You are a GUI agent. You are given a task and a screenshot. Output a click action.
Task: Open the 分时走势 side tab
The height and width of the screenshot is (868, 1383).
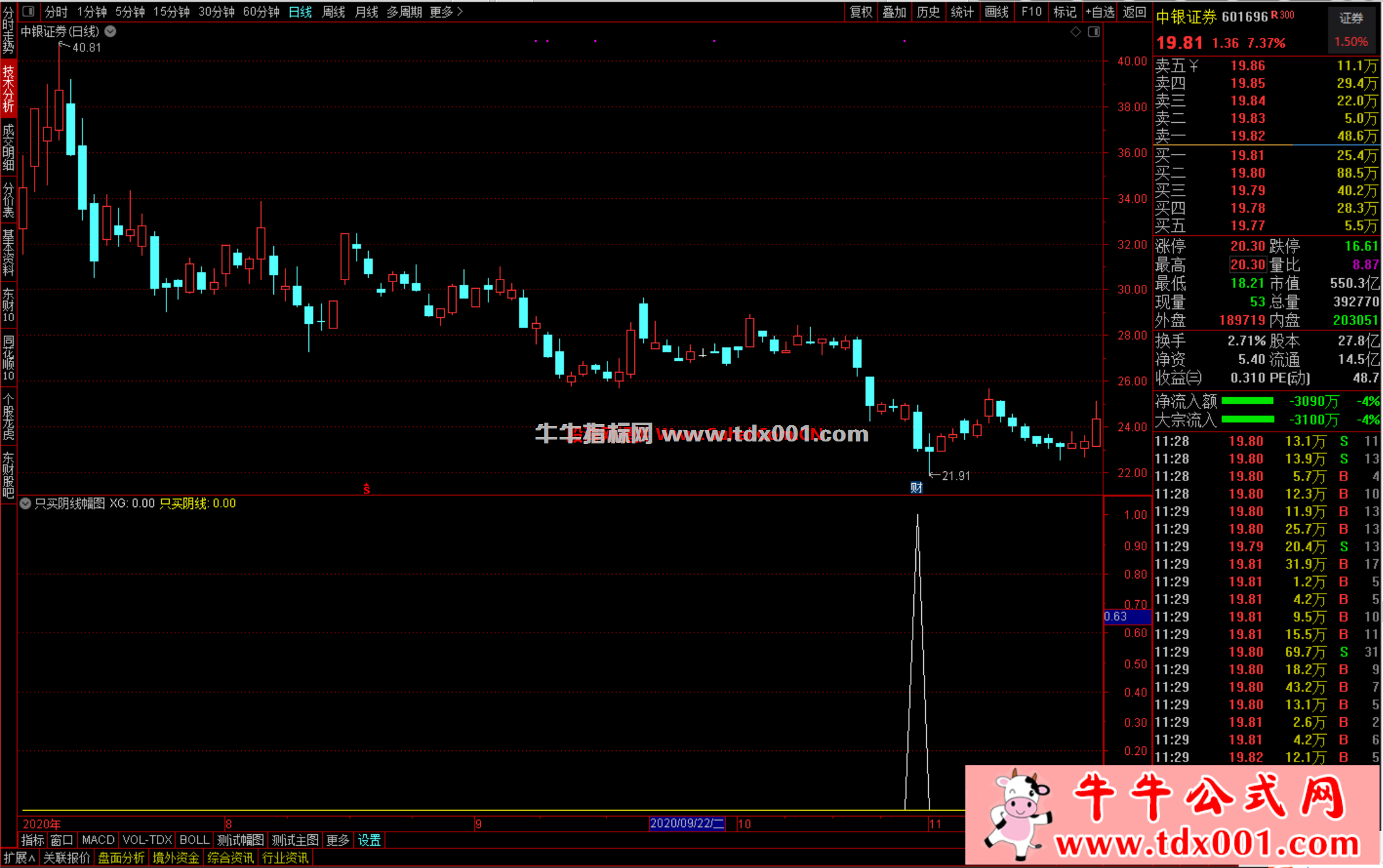tap(8, 31)
